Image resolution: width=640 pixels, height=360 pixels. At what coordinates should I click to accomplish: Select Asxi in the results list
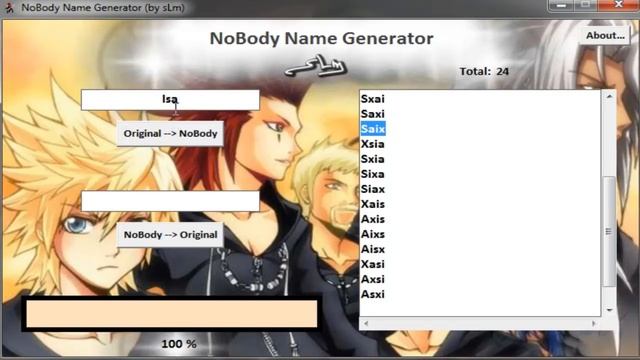click(373, 294)
